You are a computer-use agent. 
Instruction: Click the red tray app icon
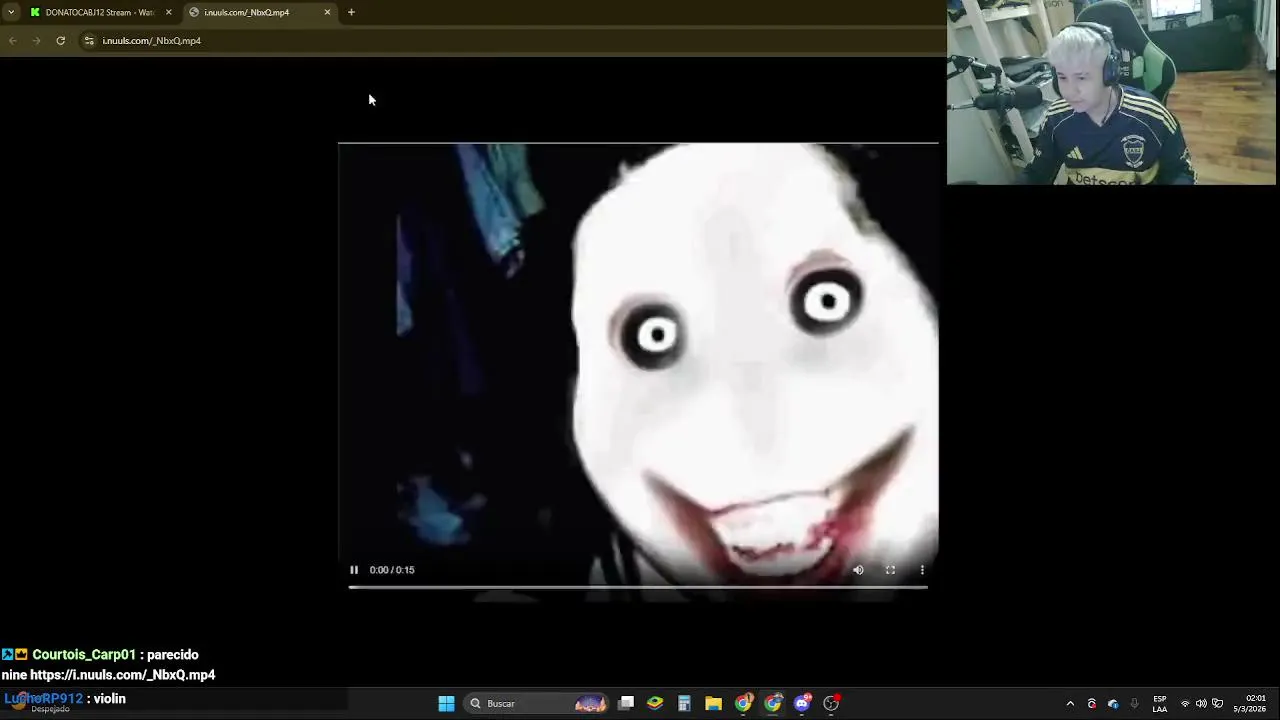tap(1092, 704)
